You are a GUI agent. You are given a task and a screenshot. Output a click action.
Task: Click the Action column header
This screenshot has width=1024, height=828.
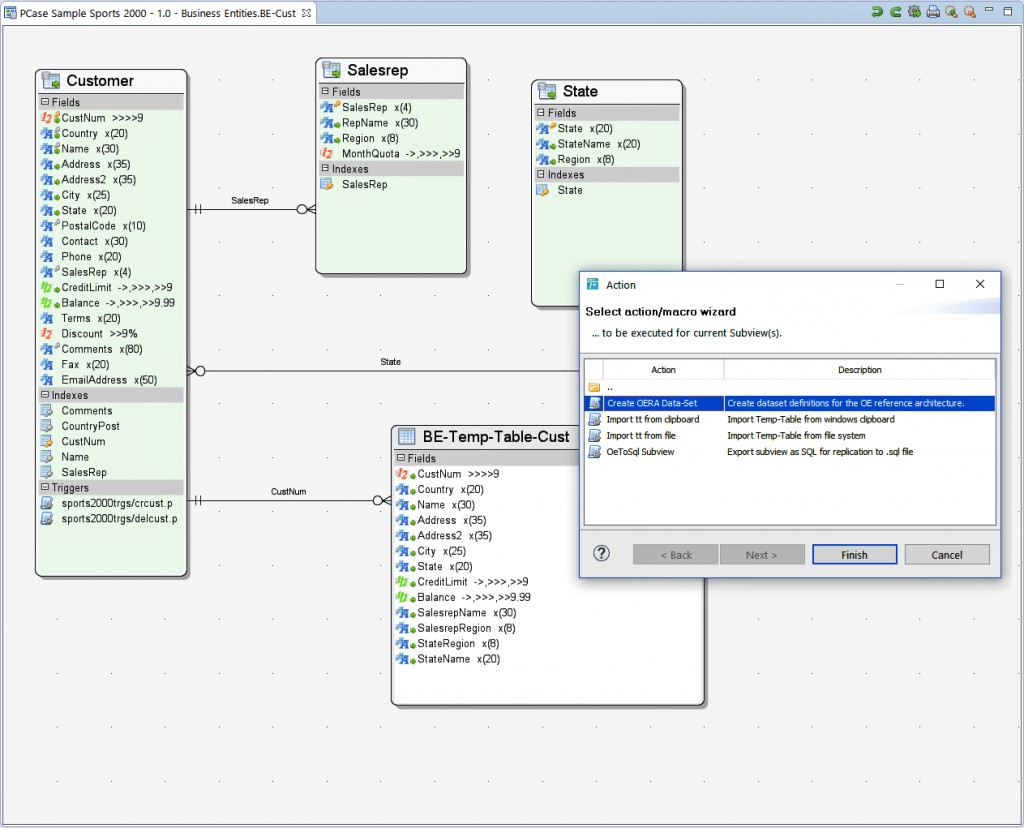(x=663, y=369)
